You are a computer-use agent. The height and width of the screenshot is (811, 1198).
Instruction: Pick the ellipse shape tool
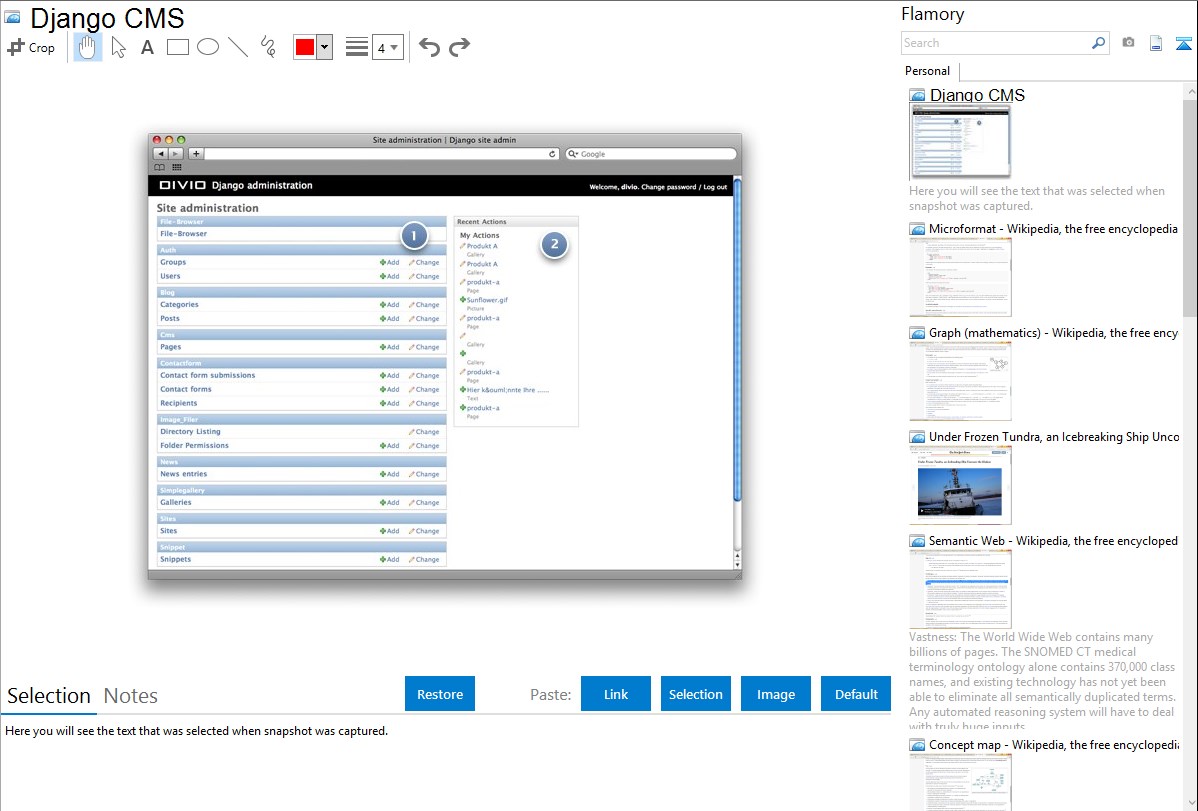(x=207, y=47)
